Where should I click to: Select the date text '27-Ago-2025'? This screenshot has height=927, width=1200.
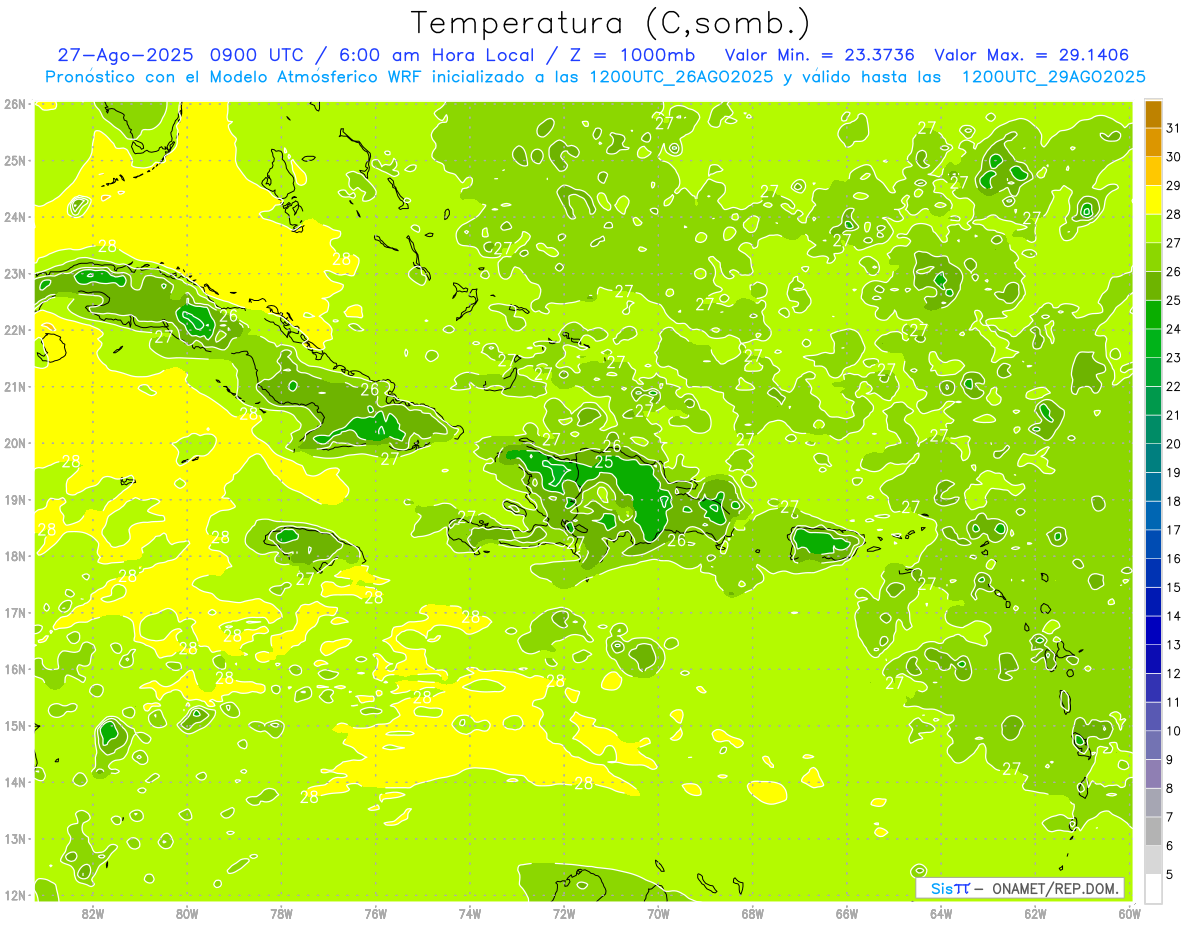[x=124, y=55]
